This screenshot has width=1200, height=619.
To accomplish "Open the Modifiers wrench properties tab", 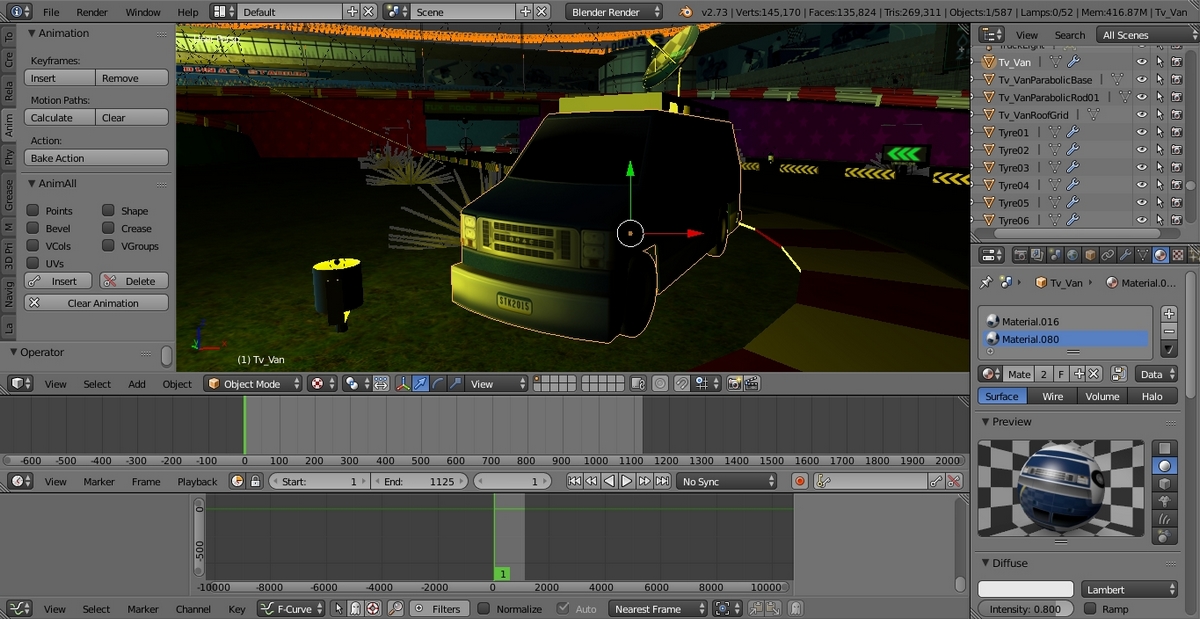I will 1125,255.
